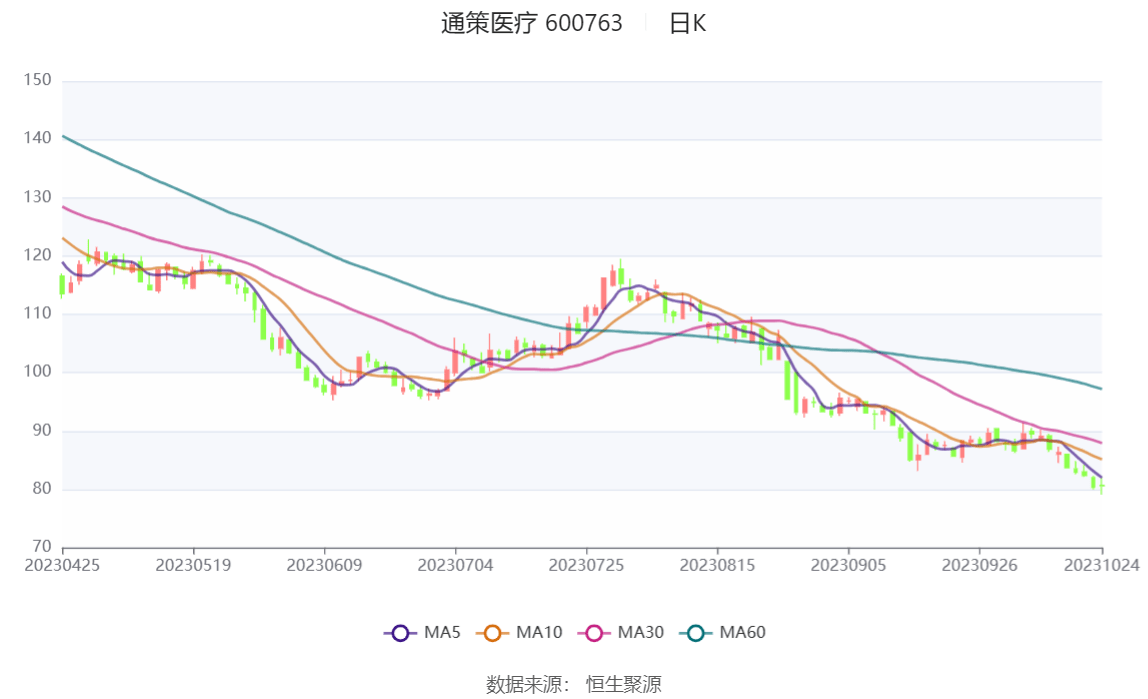
Task: Select the 20230519 date axis label
Action: tap(193, 565)
